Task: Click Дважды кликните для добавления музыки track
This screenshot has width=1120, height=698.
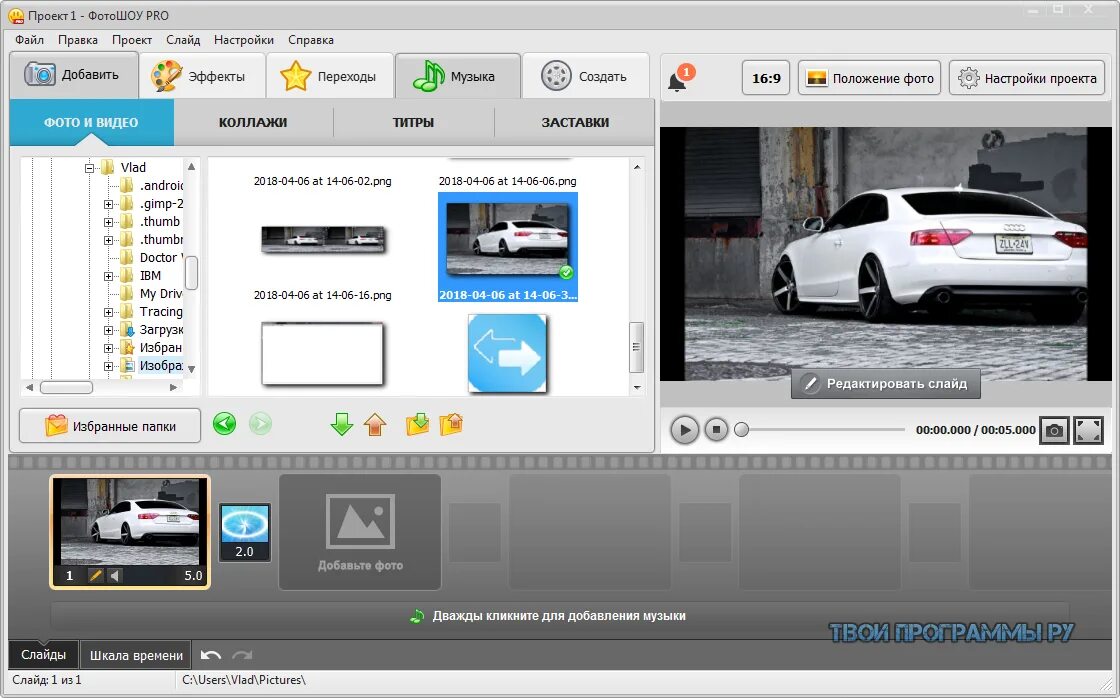Action: (559, 616)
